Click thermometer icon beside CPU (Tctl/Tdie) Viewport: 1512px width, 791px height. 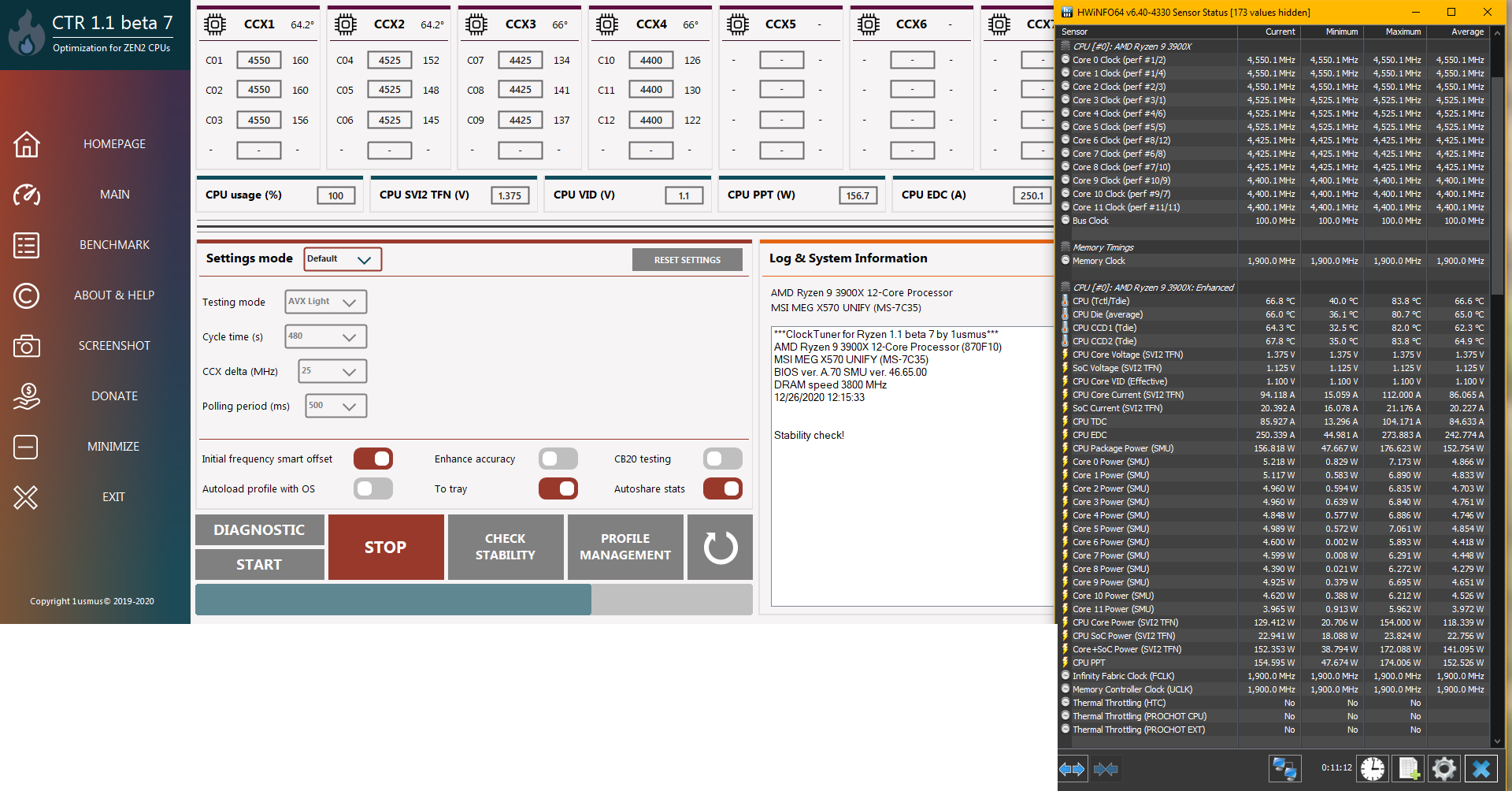1065,301
